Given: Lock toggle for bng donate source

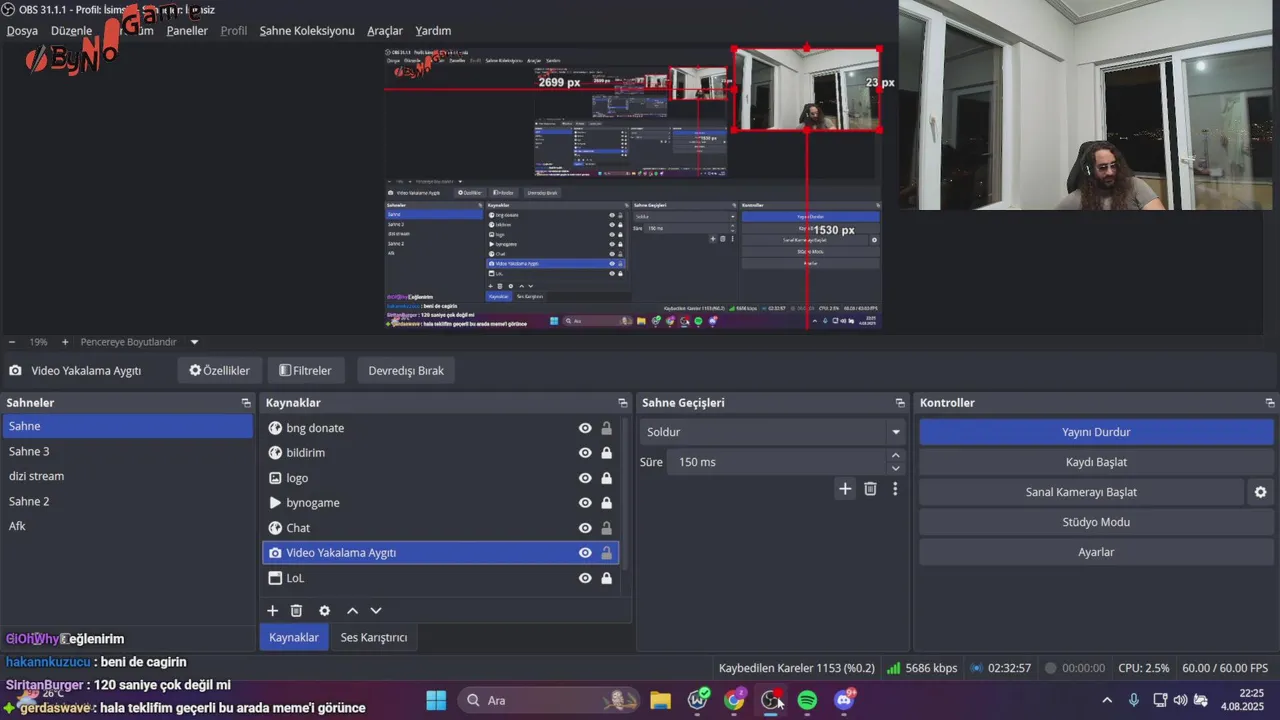Looking at the screenshot, I should (x=606, y=428).
